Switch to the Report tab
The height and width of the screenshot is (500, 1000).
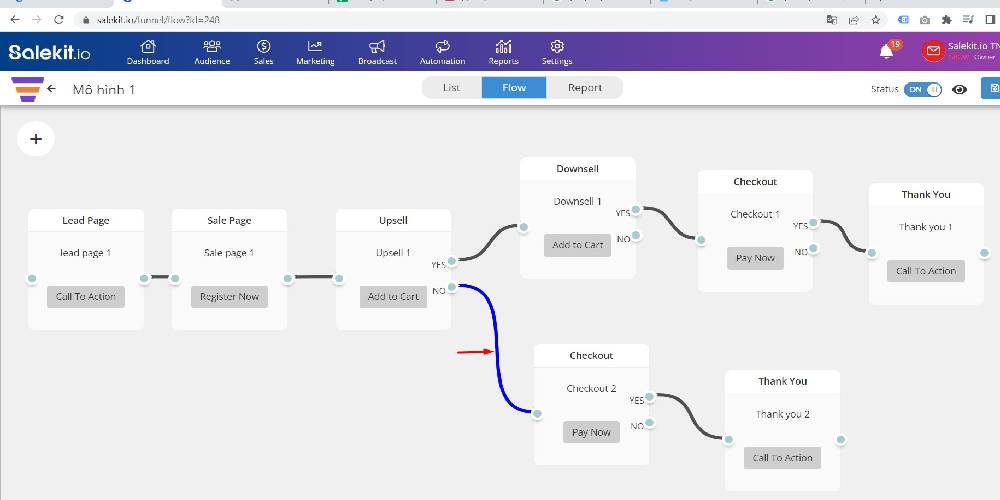[585, 88]
